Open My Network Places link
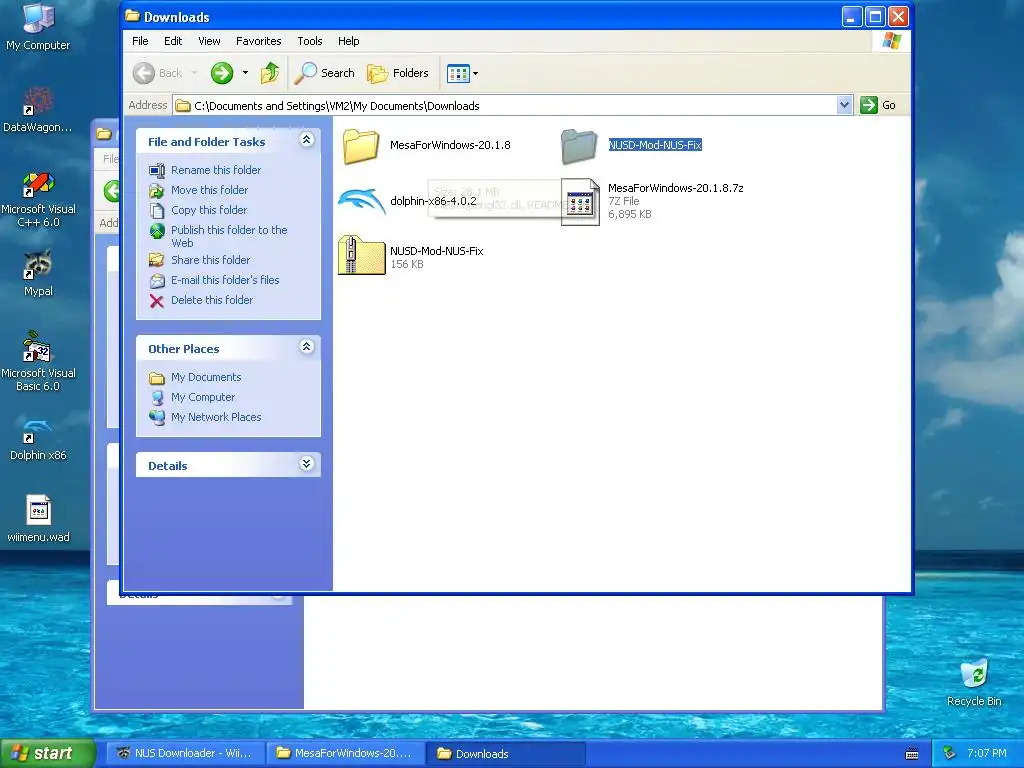This screenshot has height=768, width=1024. tap(216, 417)
